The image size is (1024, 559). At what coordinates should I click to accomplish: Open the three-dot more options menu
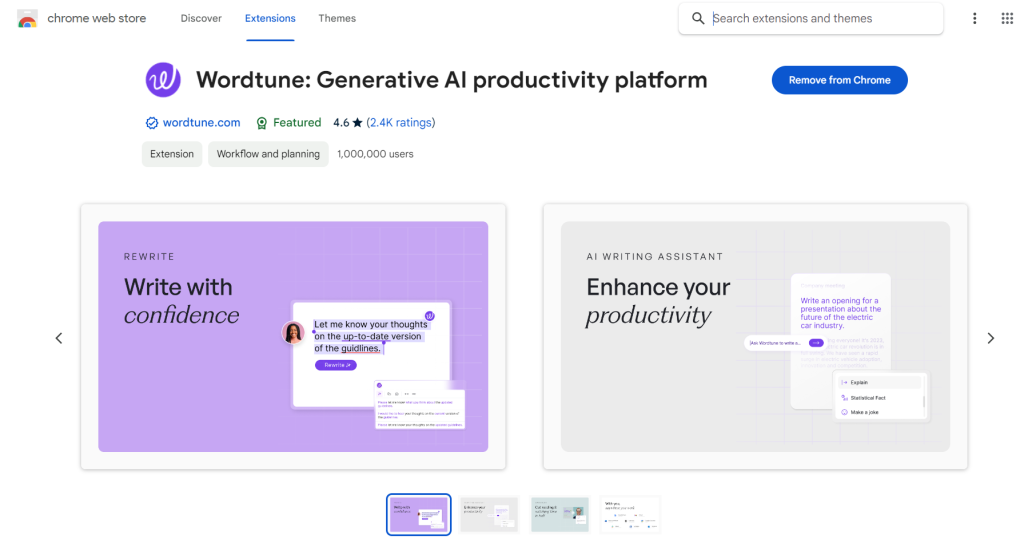click(x=974, y=18)
